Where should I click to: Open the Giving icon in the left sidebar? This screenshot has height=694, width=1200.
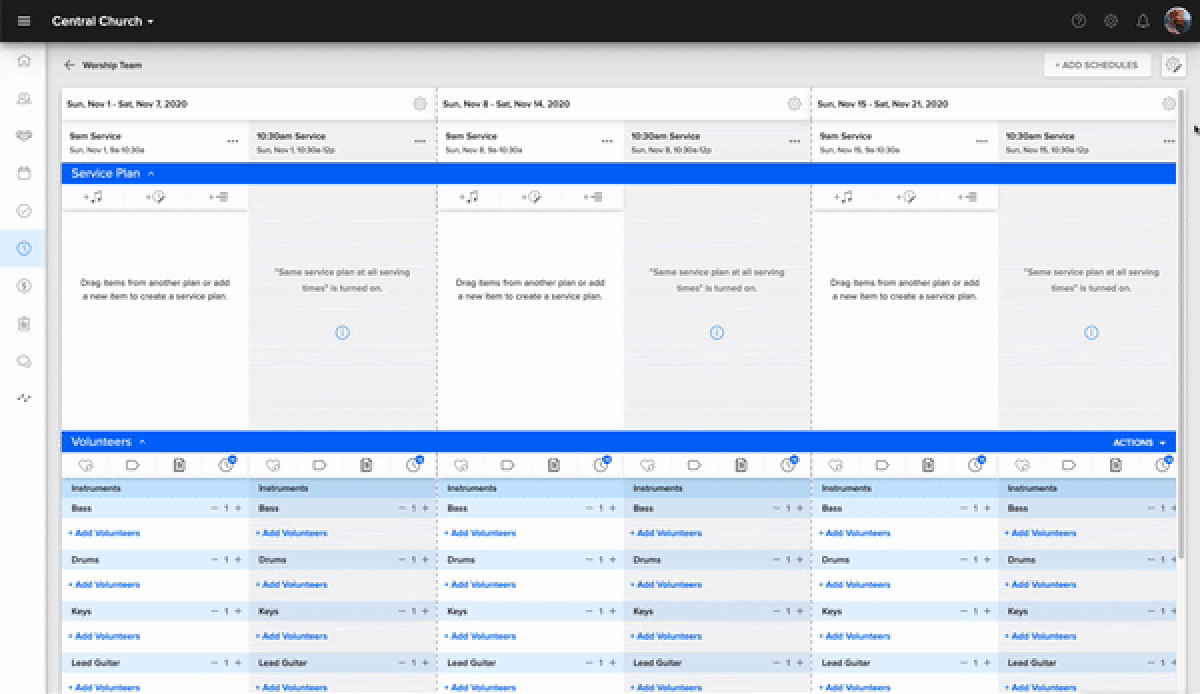click(23, 287)
